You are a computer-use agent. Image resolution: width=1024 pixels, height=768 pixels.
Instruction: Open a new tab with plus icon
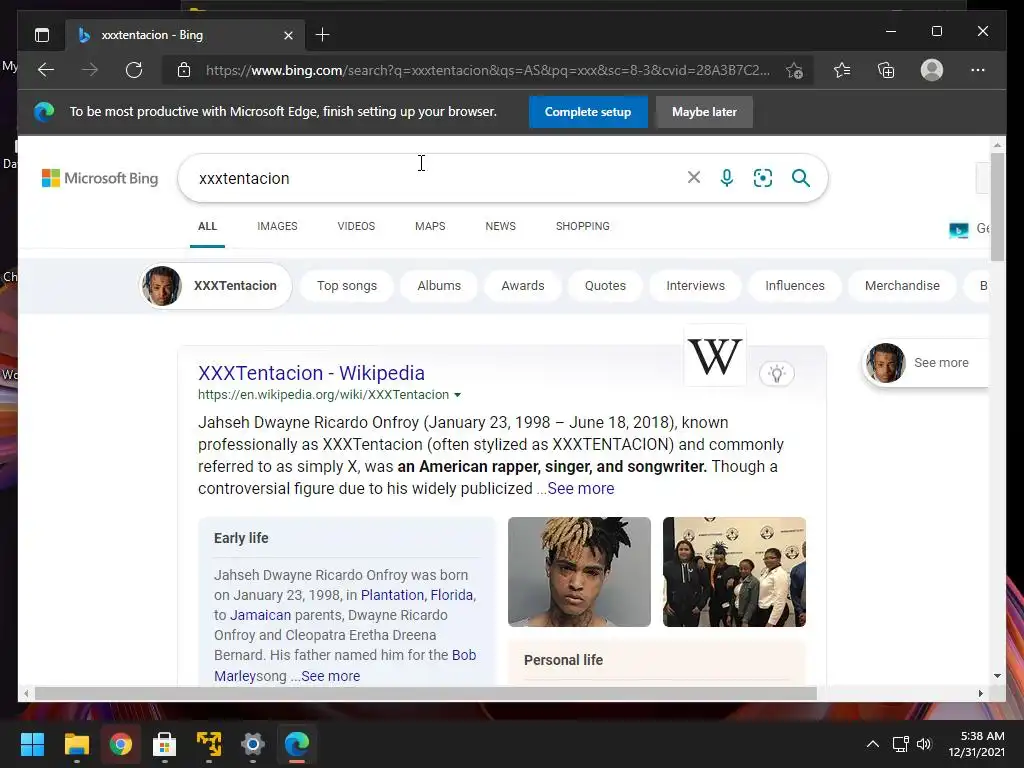[322, 35]
